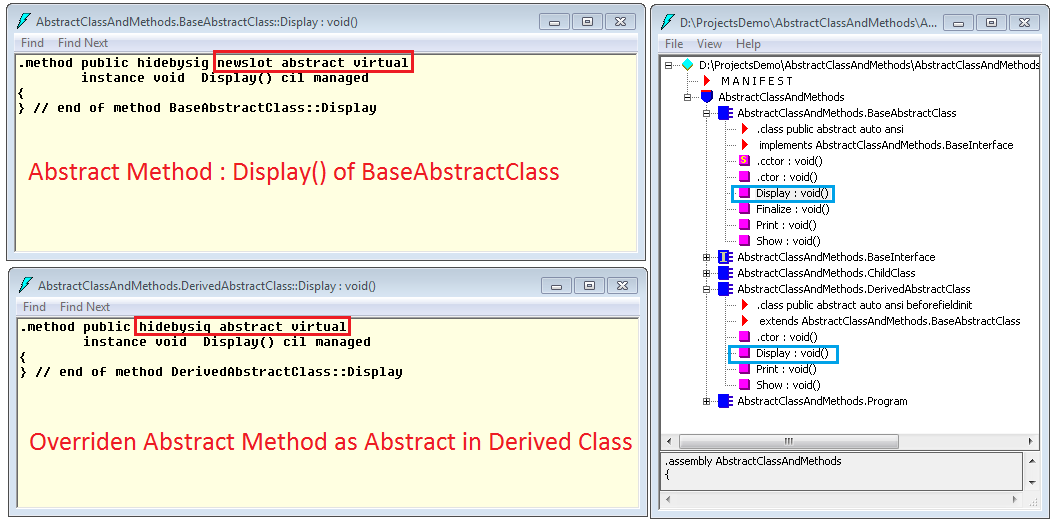
Task: Click red arrow beside 'beforefieldinit' class line
Action: coord(745,305)
